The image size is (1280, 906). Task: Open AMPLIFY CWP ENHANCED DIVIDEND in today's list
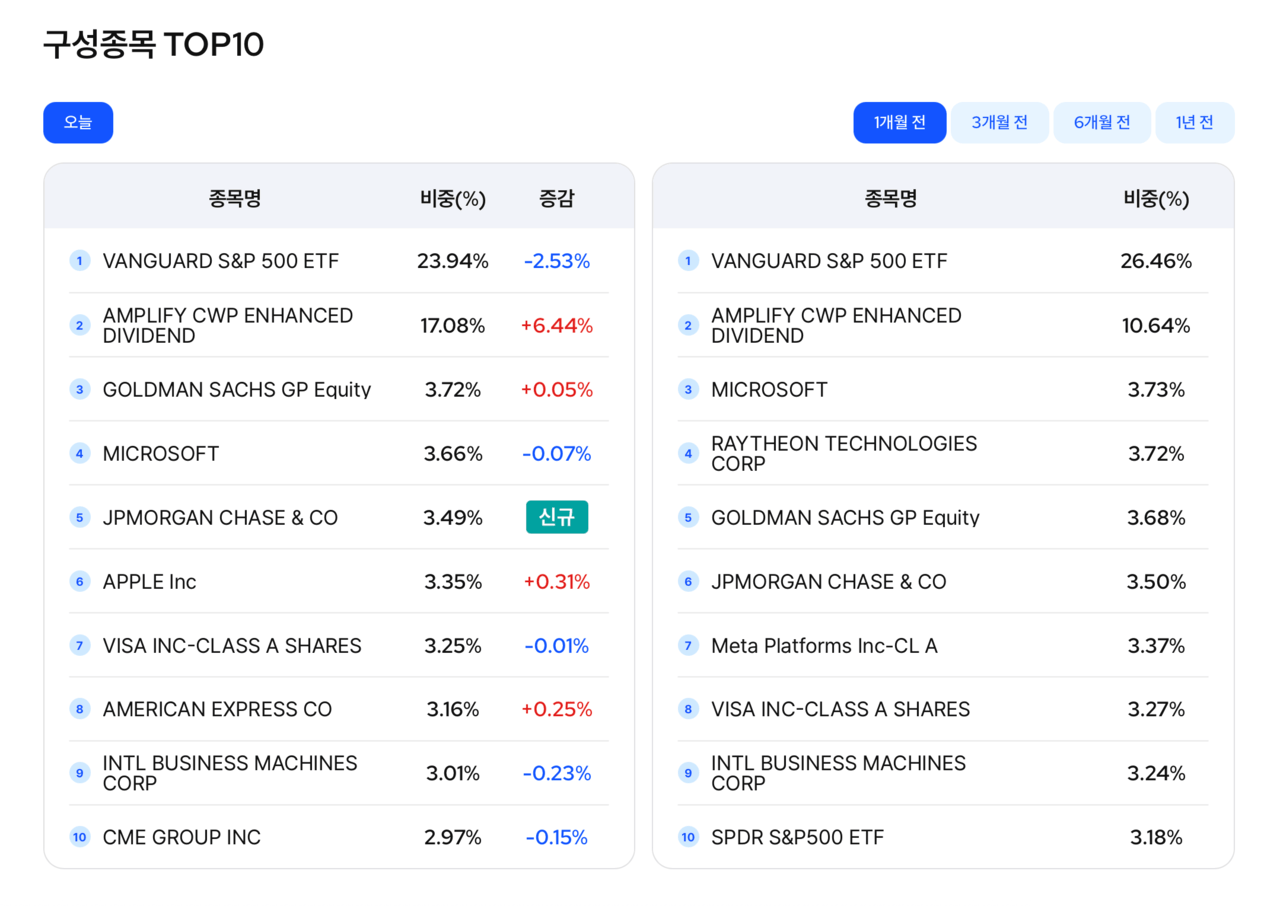[x=227, y=325]
